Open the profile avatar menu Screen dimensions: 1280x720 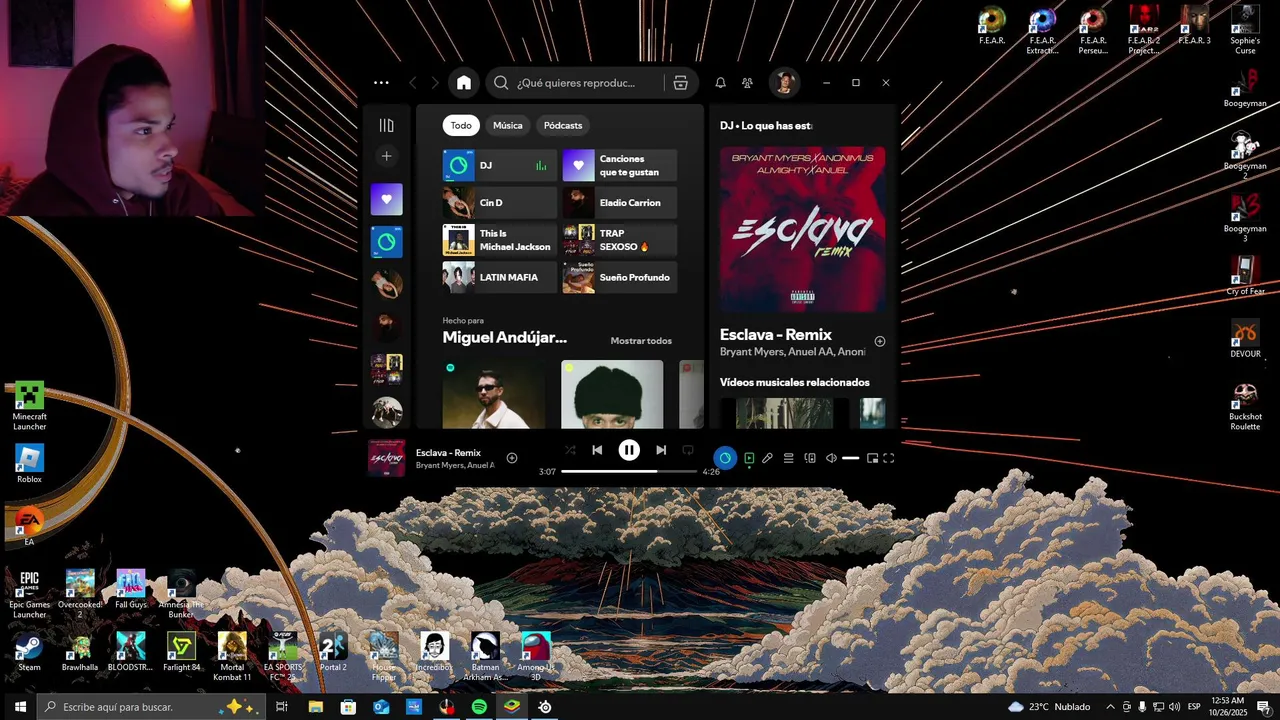click(x=784, y=83)
